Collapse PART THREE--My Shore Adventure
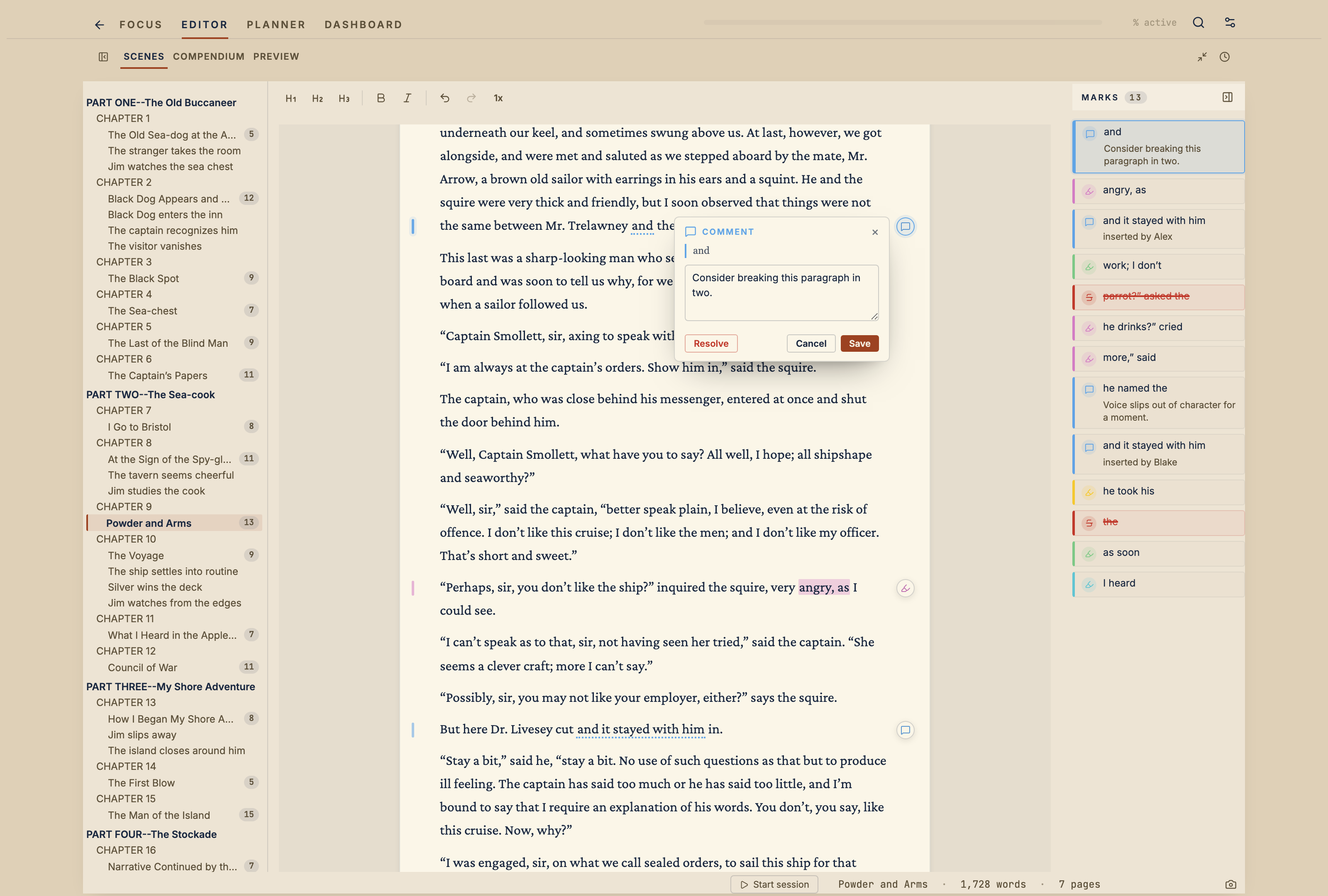This screenshot has height=896, width=1328. pyautogui.click(x=170, y=687)
